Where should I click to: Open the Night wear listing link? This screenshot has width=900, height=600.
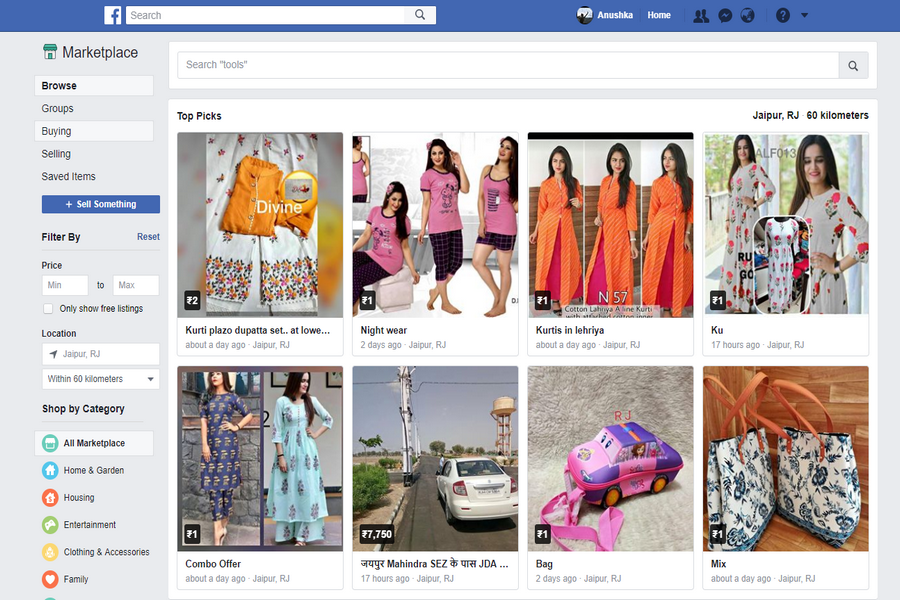[384, 329]
